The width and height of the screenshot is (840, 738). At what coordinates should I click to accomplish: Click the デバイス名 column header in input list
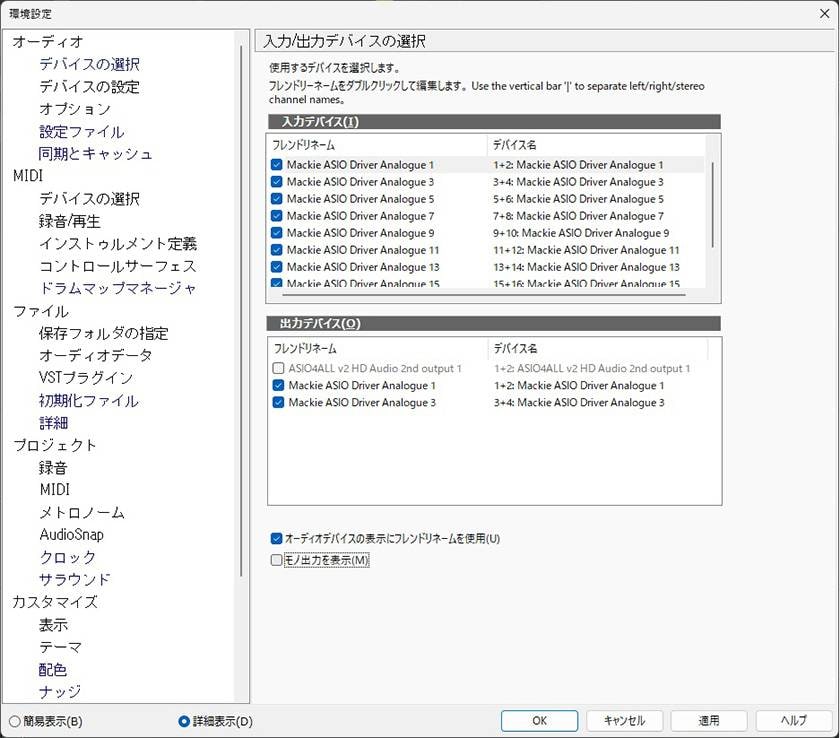[515, 145]
